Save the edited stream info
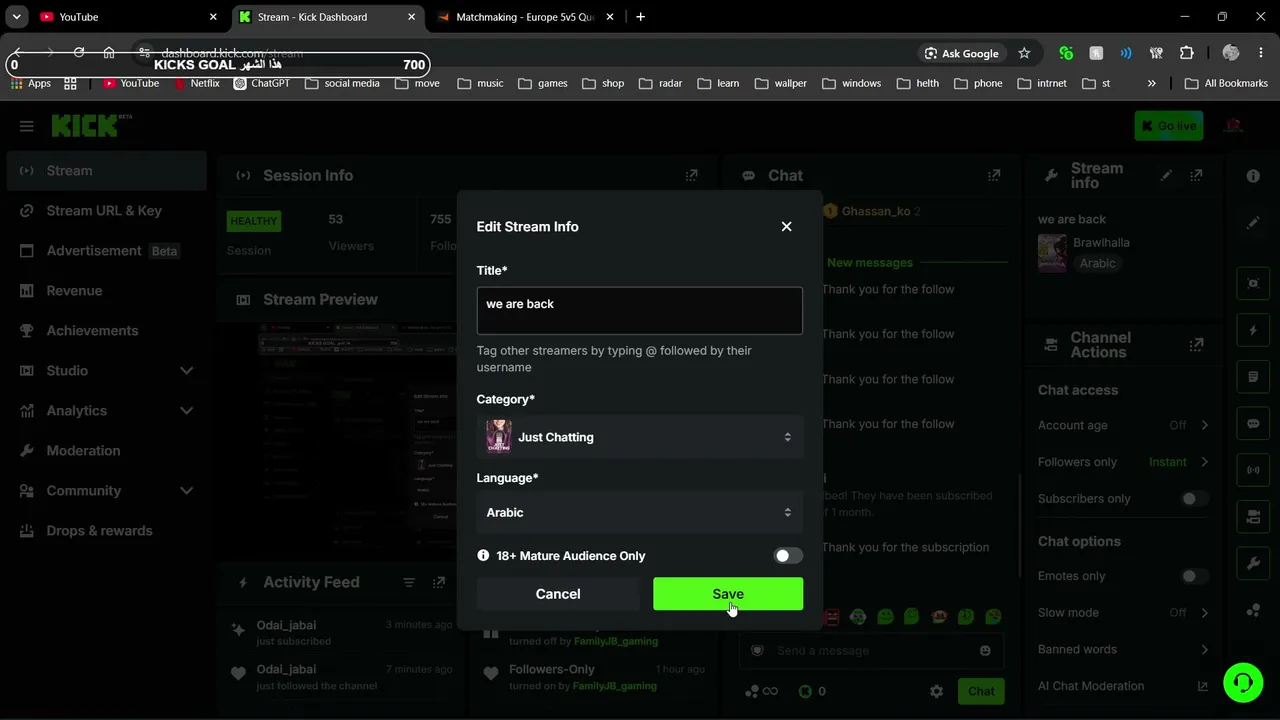The image size is (1280, 720). click(x=728, y=594)
